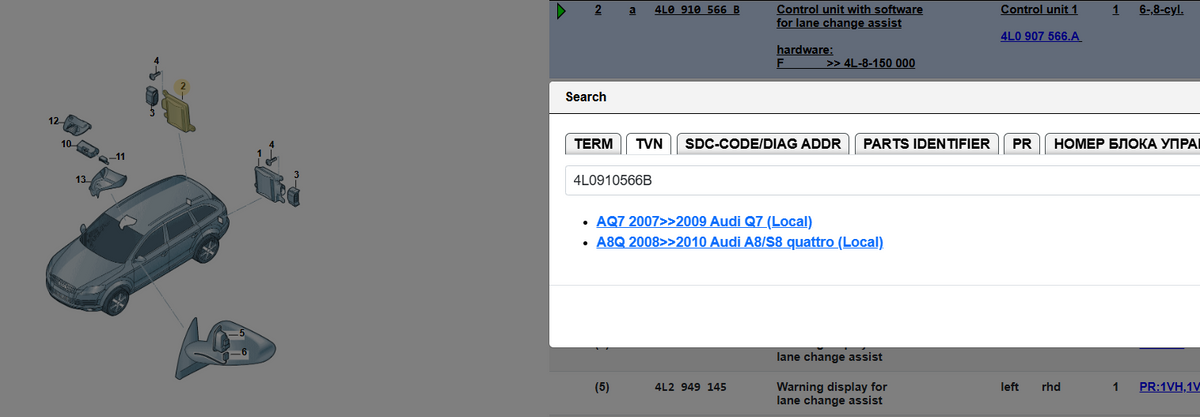Select the right control unit callout 1
The width and height of the screenshot is (1200, 417).
[x=260, y=154]
